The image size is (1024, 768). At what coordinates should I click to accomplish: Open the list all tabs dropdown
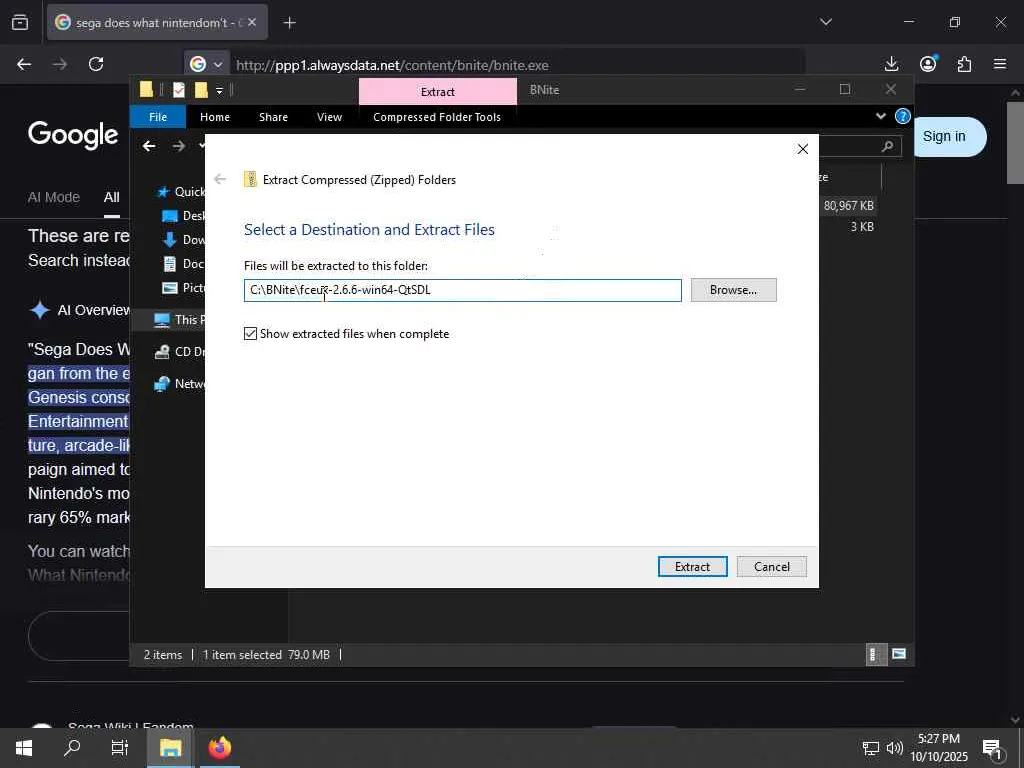coord(825,22)
